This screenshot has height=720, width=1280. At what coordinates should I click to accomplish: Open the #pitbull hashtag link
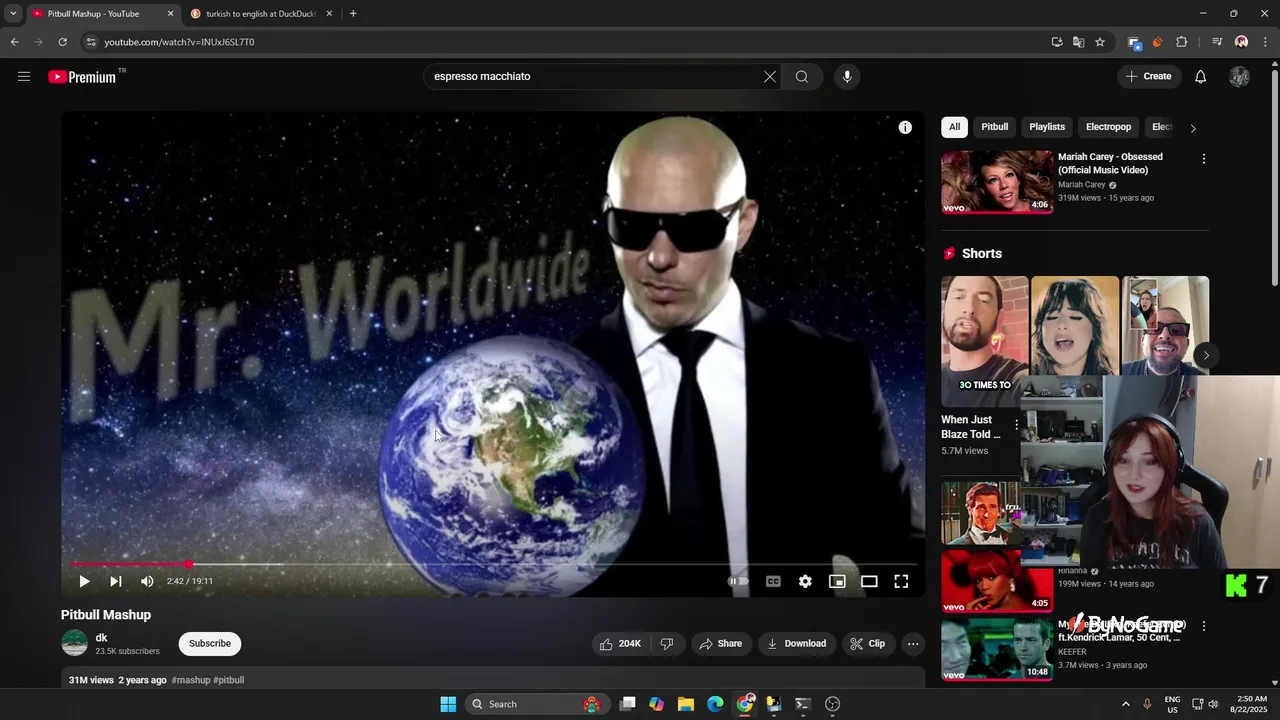pyautogui.click(x=229, y=680)
